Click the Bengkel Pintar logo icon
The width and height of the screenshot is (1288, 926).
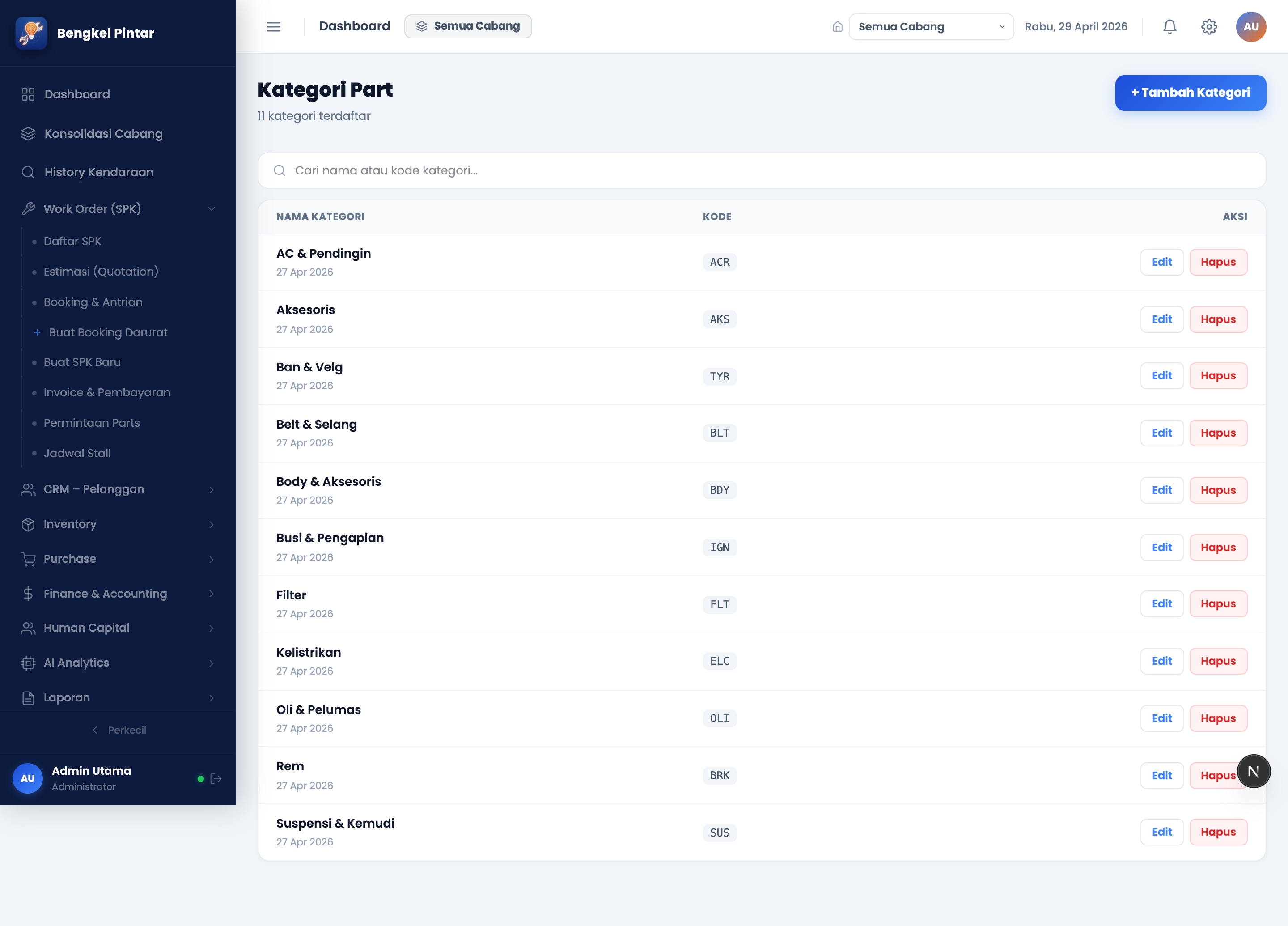31,33
